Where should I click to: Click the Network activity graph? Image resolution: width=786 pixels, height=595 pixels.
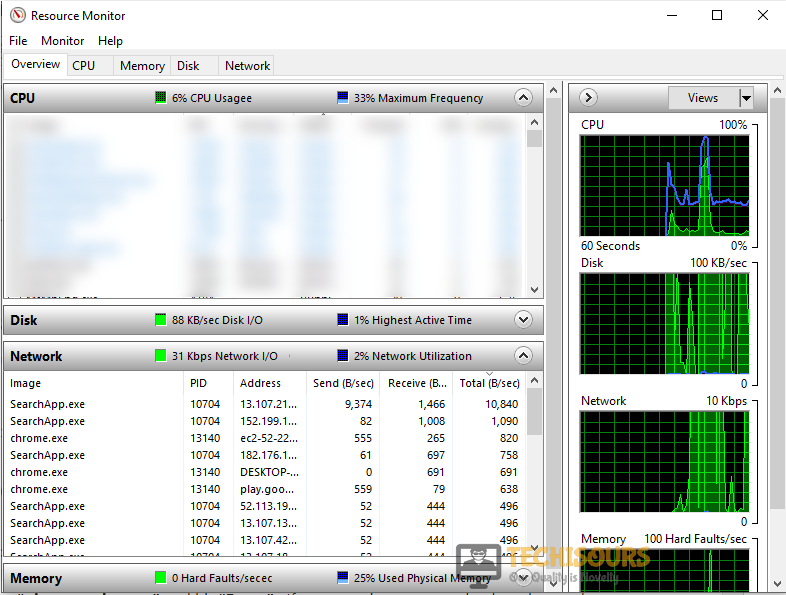click(x=665, y=462)
